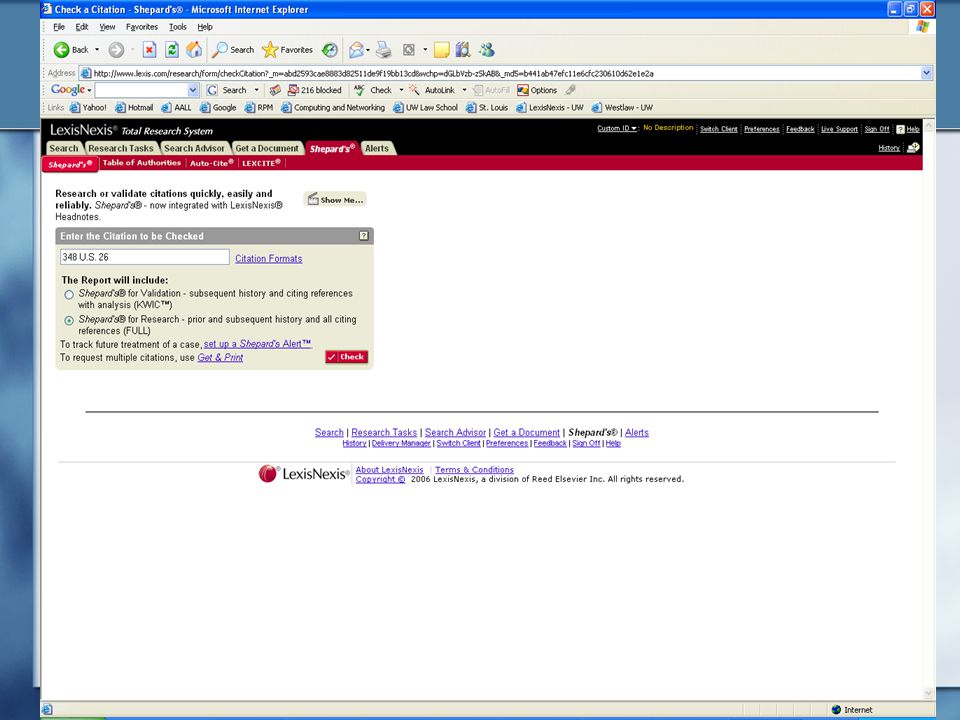Click the About LexisNexis link

pyautogui.click(x=390, y=470)
